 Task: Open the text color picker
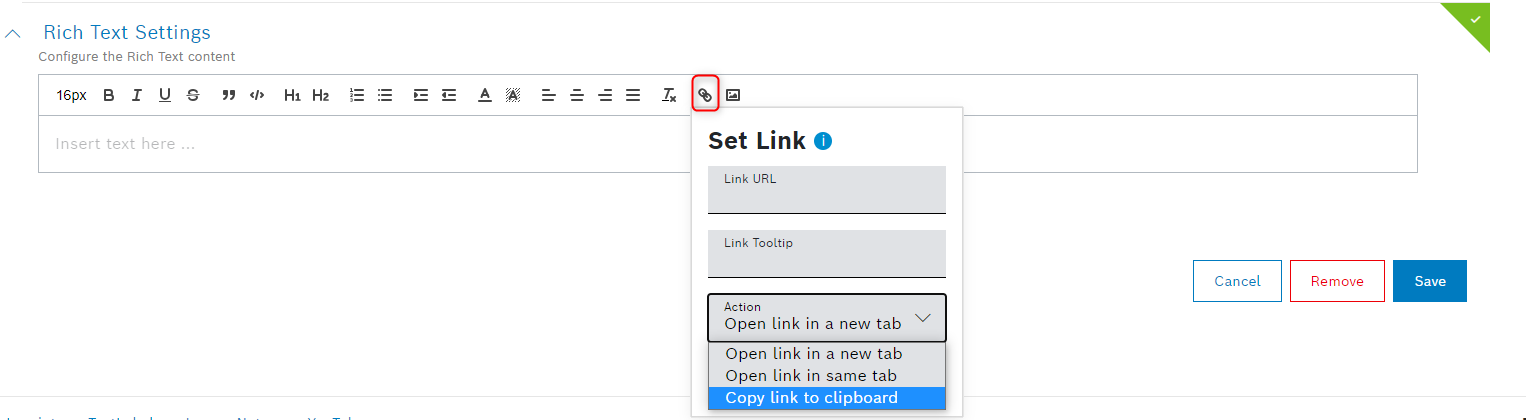(485, 95)
